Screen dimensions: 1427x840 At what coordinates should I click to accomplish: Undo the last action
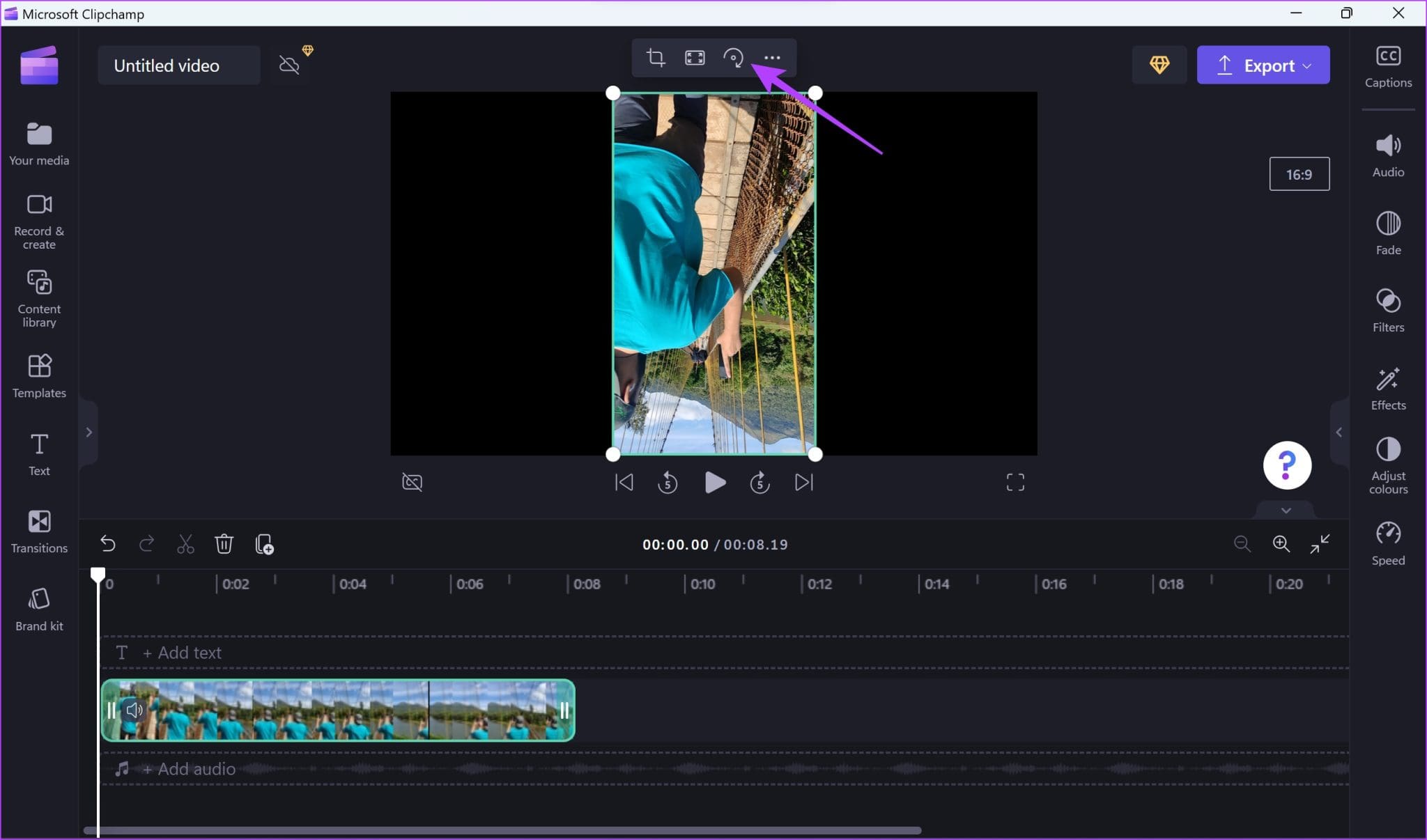click(107, 544)
